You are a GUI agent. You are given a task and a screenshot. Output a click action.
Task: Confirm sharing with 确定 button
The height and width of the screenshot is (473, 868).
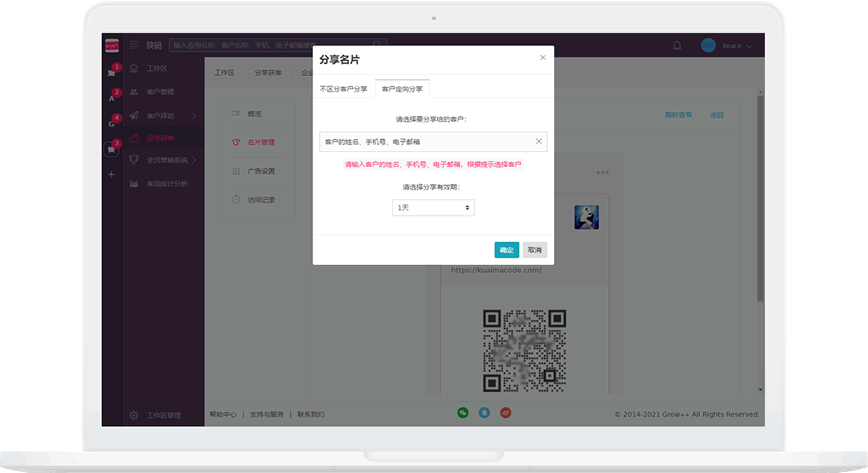coord(506,250)
